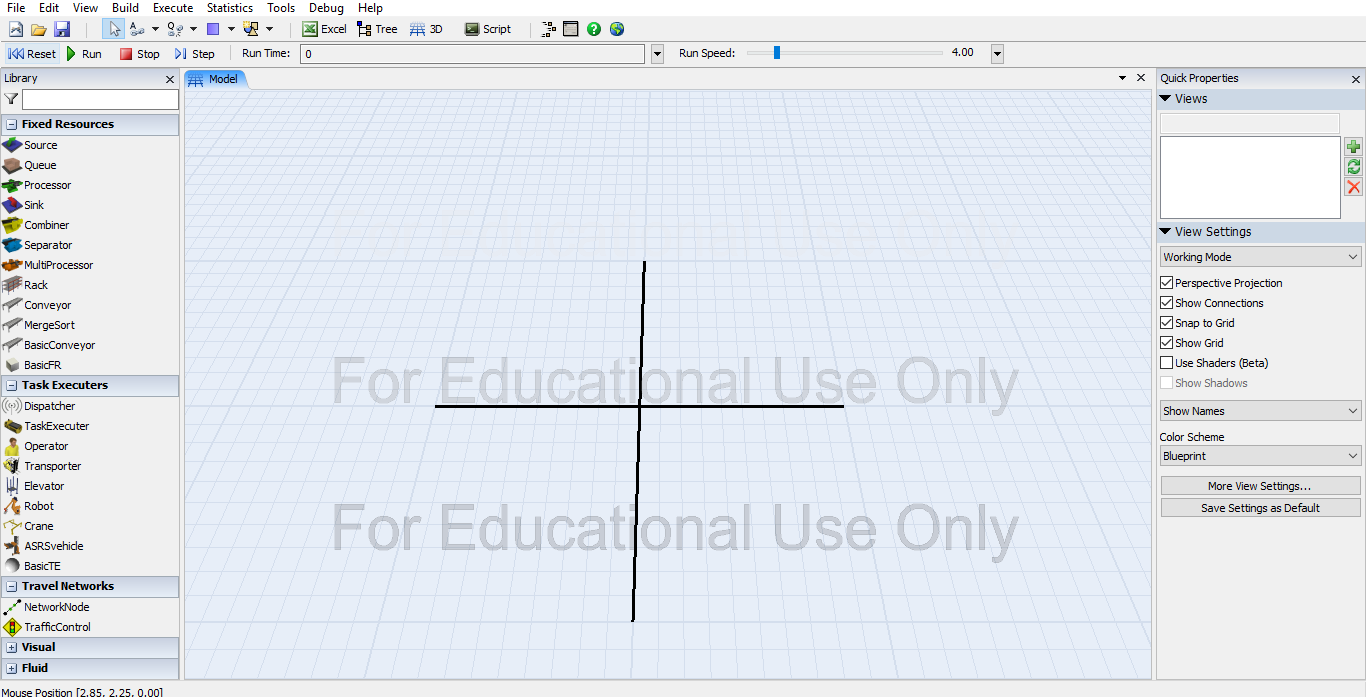Image resolution: width=1366 pixels, height=697 pixels.
Task: Open the Execute menu
Action: (173, 8)
